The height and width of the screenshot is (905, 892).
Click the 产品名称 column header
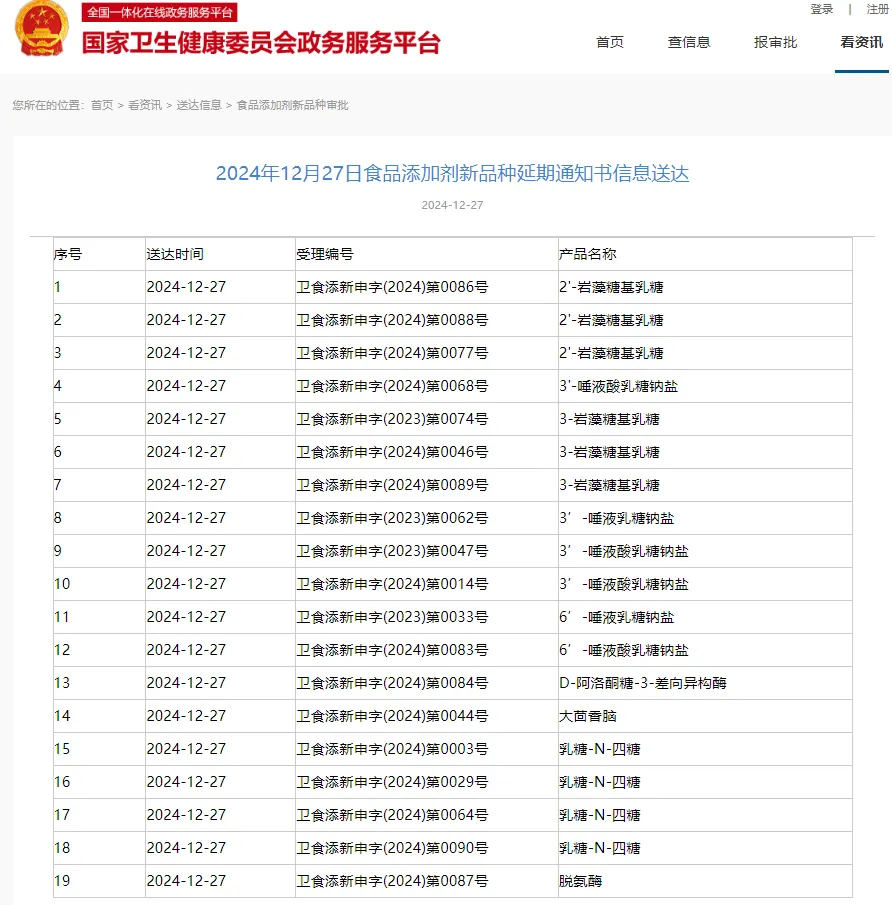(587, 254)
